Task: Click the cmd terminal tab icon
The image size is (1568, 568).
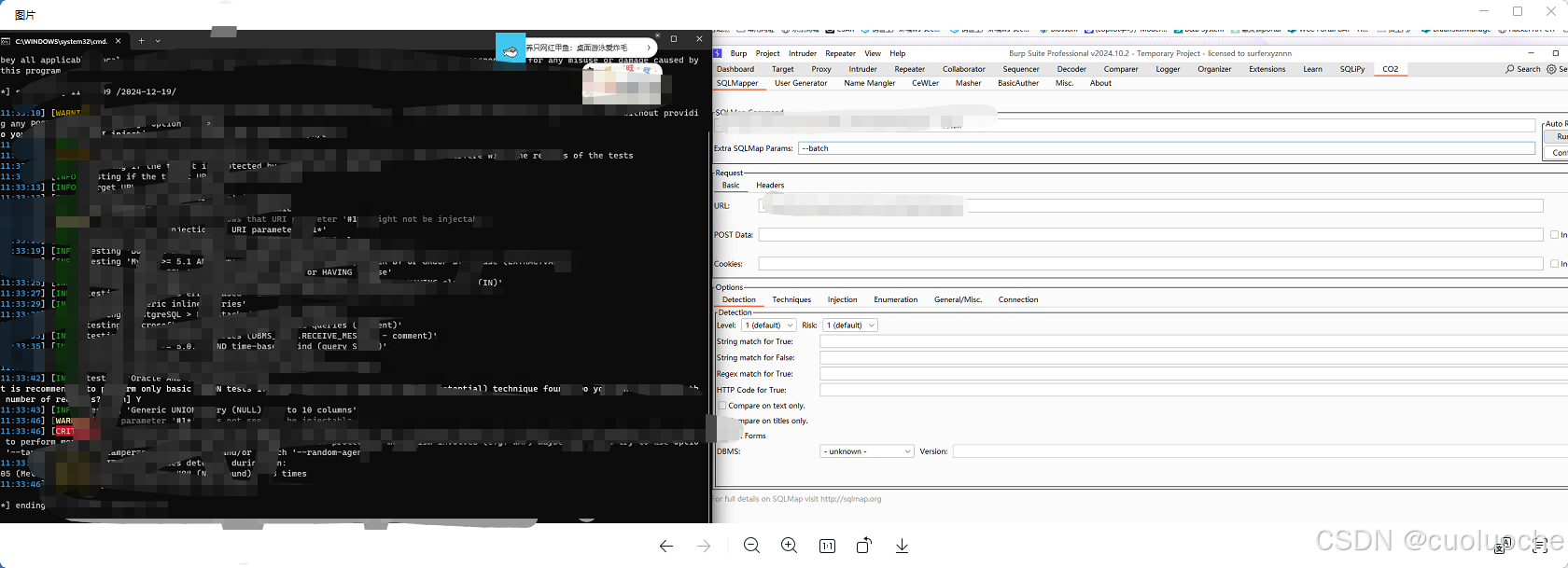Action: coord(7,41)
